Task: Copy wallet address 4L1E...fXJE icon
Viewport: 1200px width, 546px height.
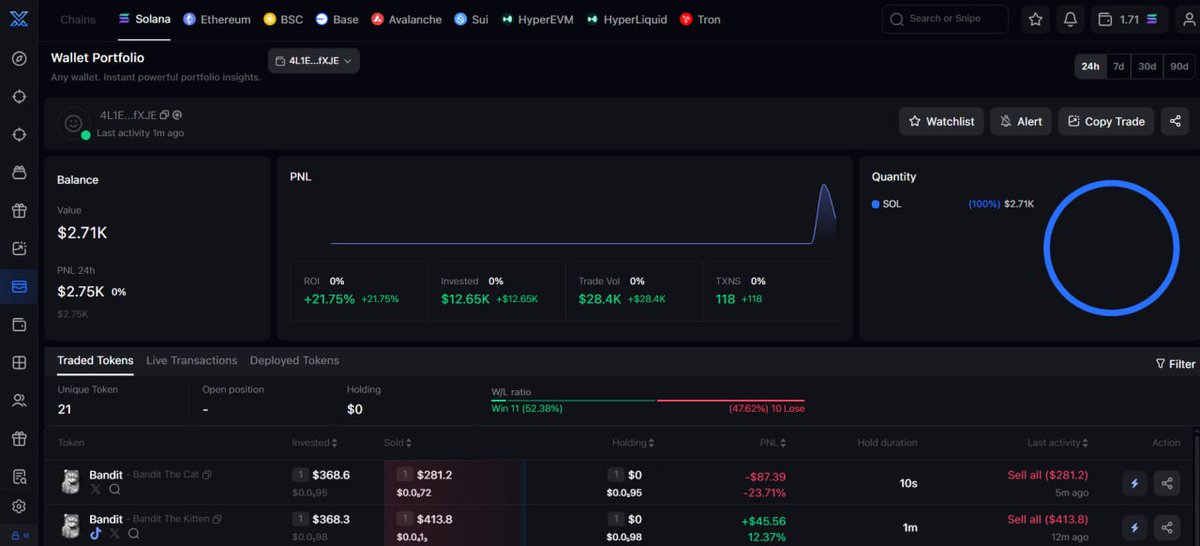Action: pos(165,116)
